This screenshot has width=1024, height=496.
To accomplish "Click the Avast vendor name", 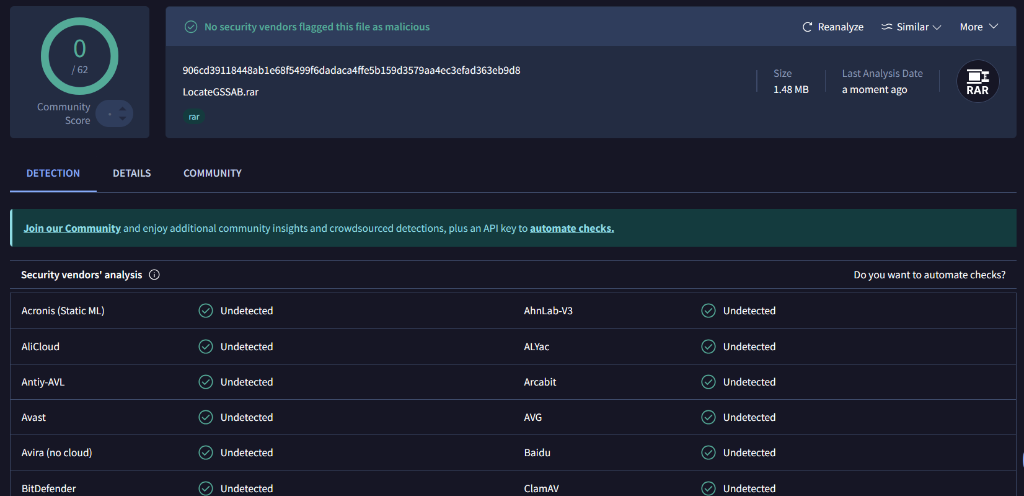I will (x=33, y=417).
